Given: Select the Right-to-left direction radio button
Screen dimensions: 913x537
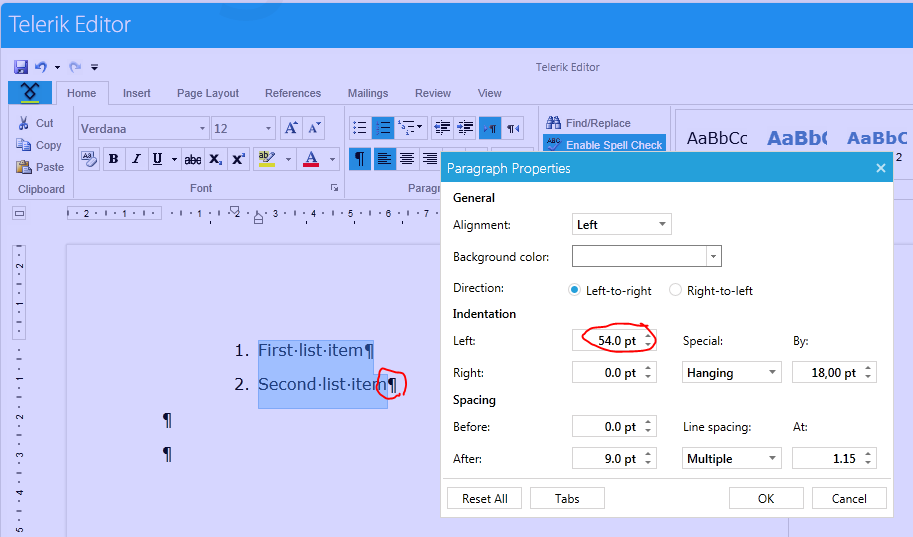Looking at the screenshot, I should 675,290.
